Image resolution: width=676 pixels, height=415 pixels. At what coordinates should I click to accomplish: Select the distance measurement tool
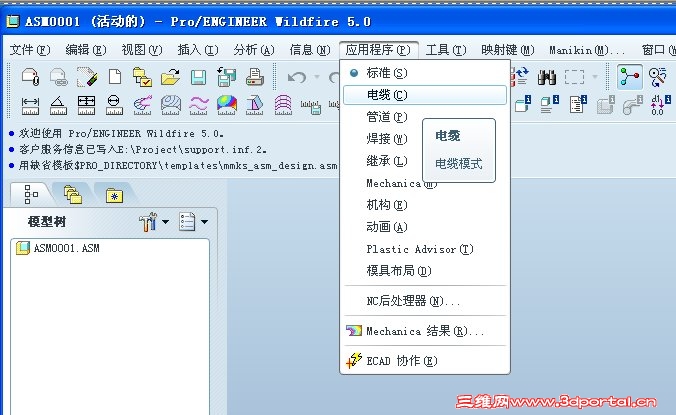click(x=30, y=106)
